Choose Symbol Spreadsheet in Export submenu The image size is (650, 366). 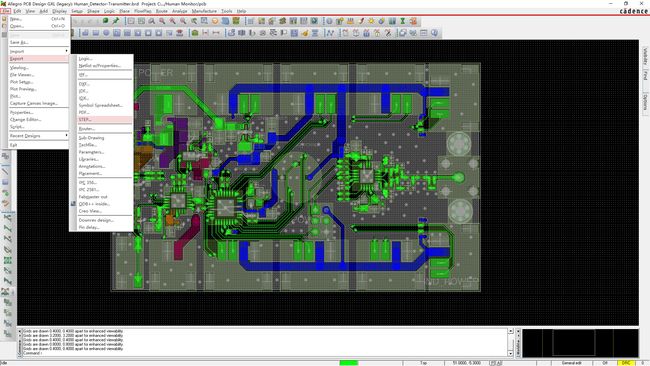point(101,105)
